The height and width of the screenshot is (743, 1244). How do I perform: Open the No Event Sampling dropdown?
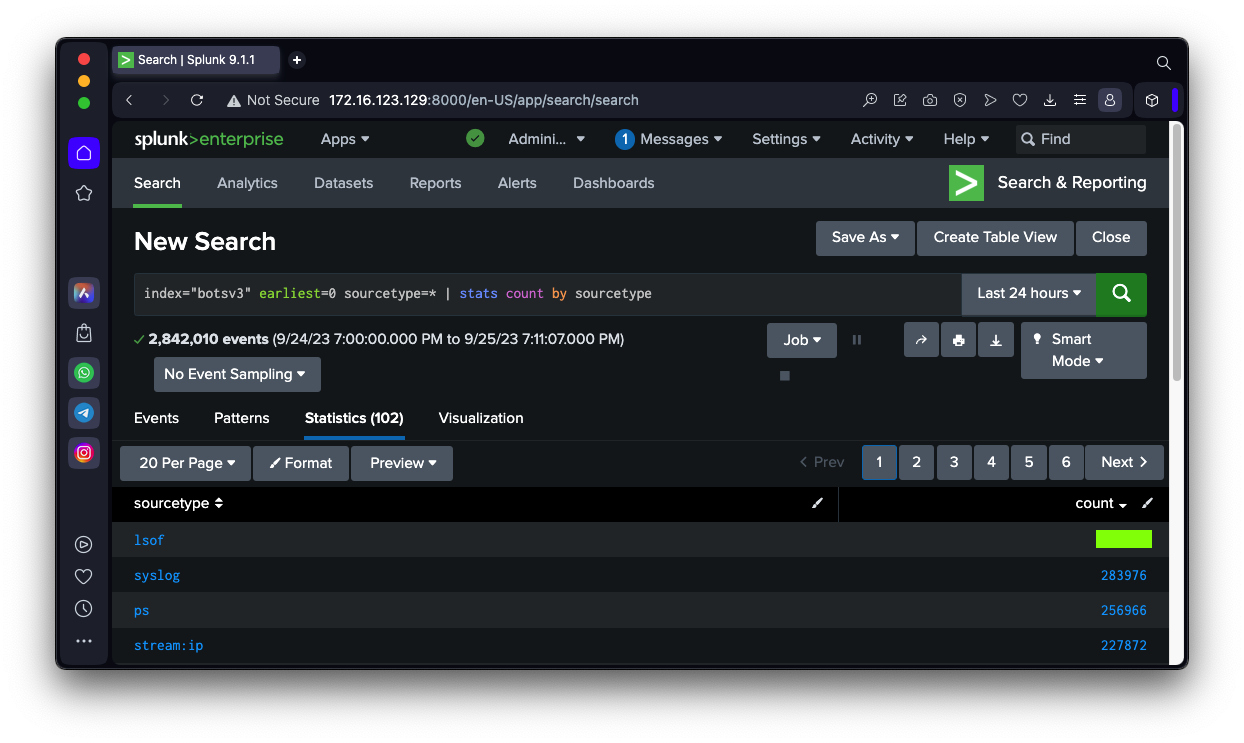point(237,374)
